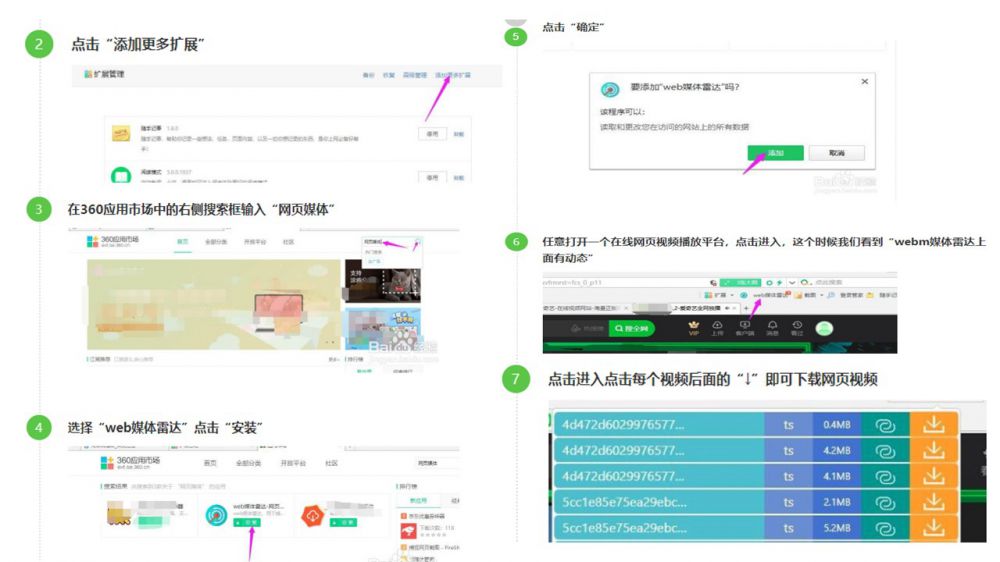Copy link of the 4.2MB ts file

883,450
